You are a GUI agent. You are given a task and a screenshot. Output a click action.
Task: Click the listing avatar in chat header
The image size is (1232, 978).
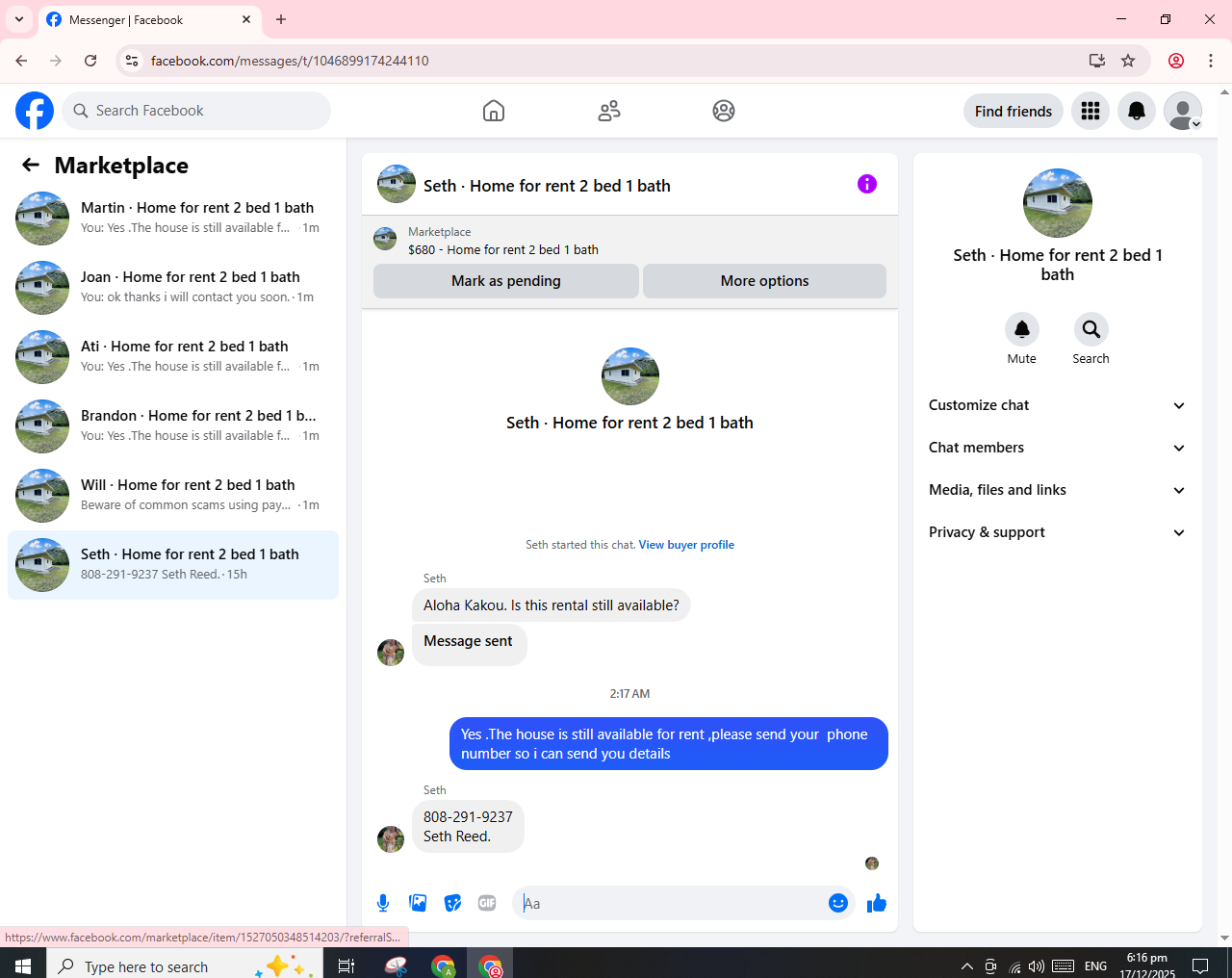coord(397,184)
